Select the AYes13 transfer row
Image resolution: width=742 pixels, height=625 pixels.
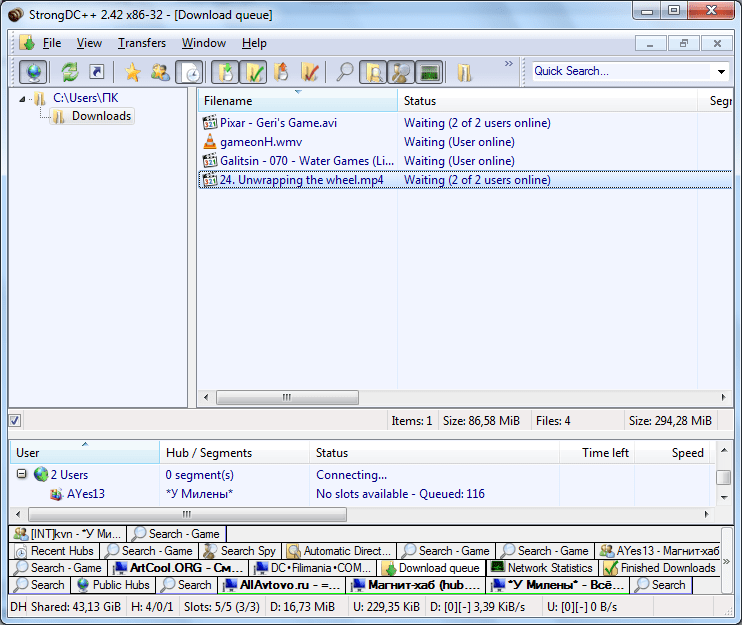[x=362, y=494]
